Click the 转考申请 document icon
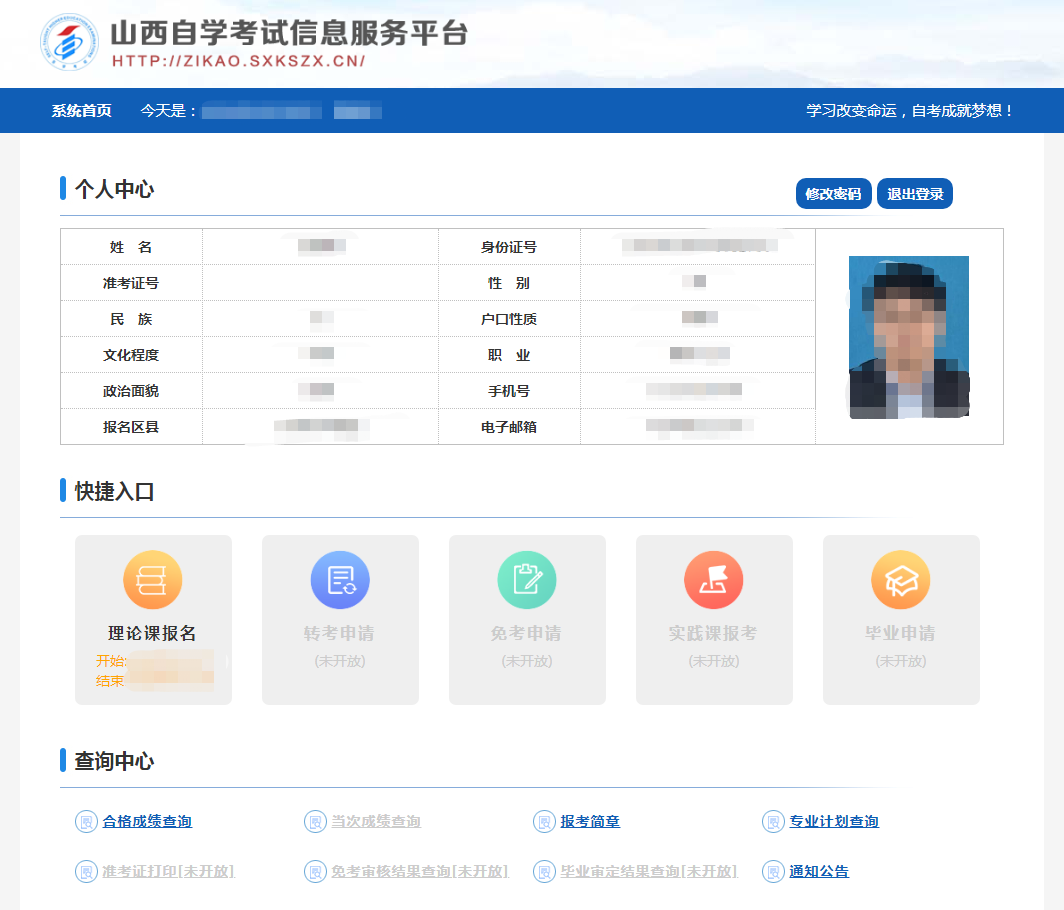This screenshot has width=1064, height=910. pyautogui.click(x=340, y=580)
